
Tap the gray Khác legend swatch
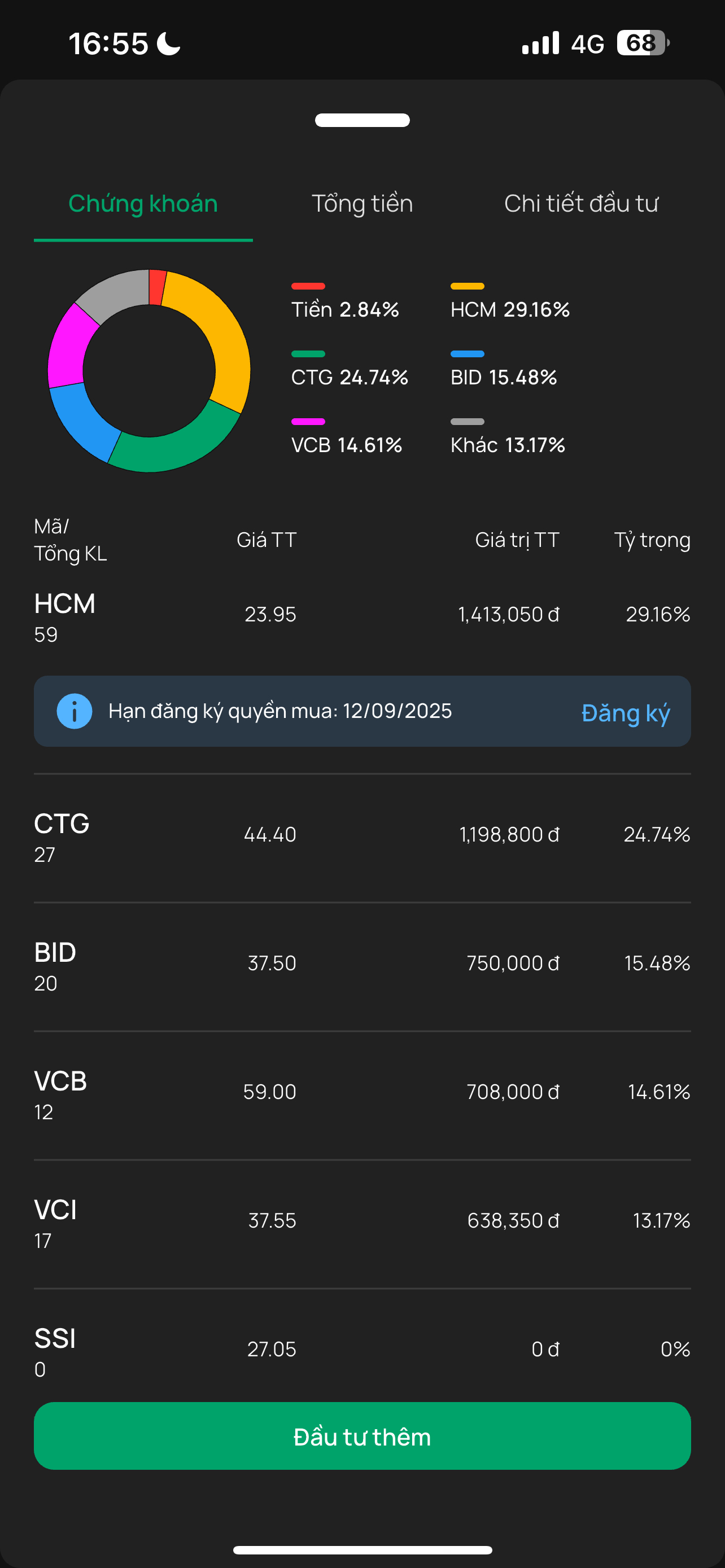(x=467, y=421)
